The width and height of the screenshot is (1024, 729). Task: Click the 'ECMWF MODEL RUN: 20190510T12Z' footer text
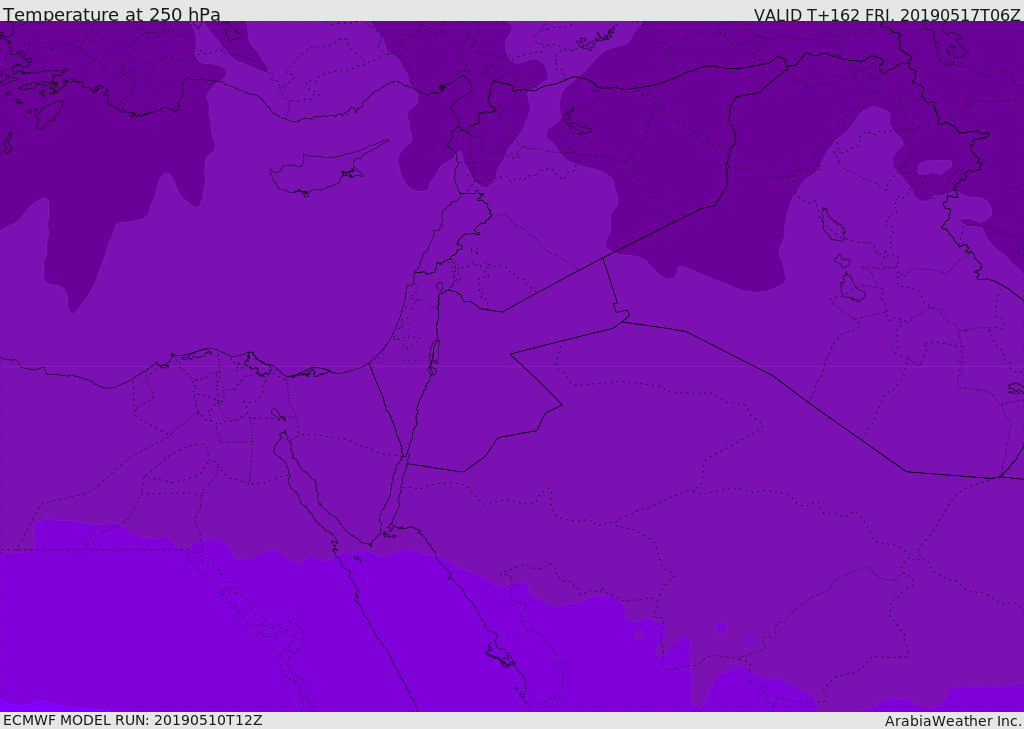pos(133,720)
